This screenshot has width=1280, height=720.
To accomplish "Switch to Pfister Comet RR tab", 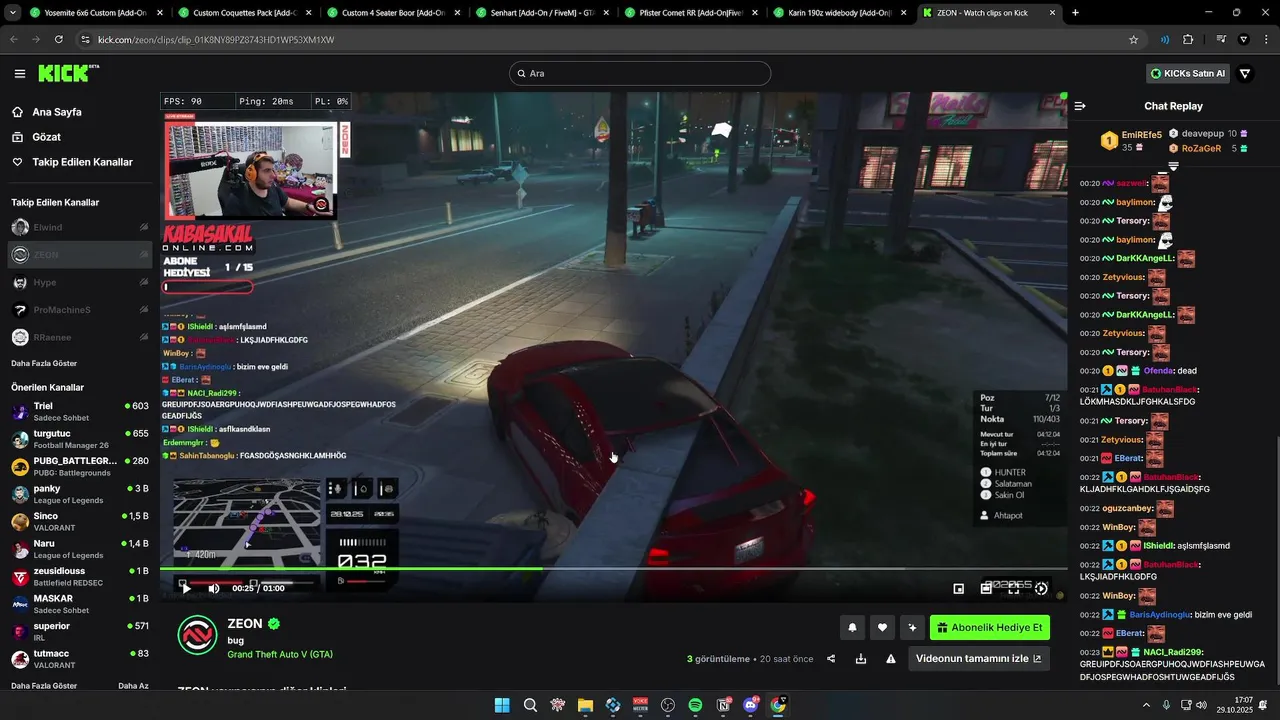I will [690, 13].
